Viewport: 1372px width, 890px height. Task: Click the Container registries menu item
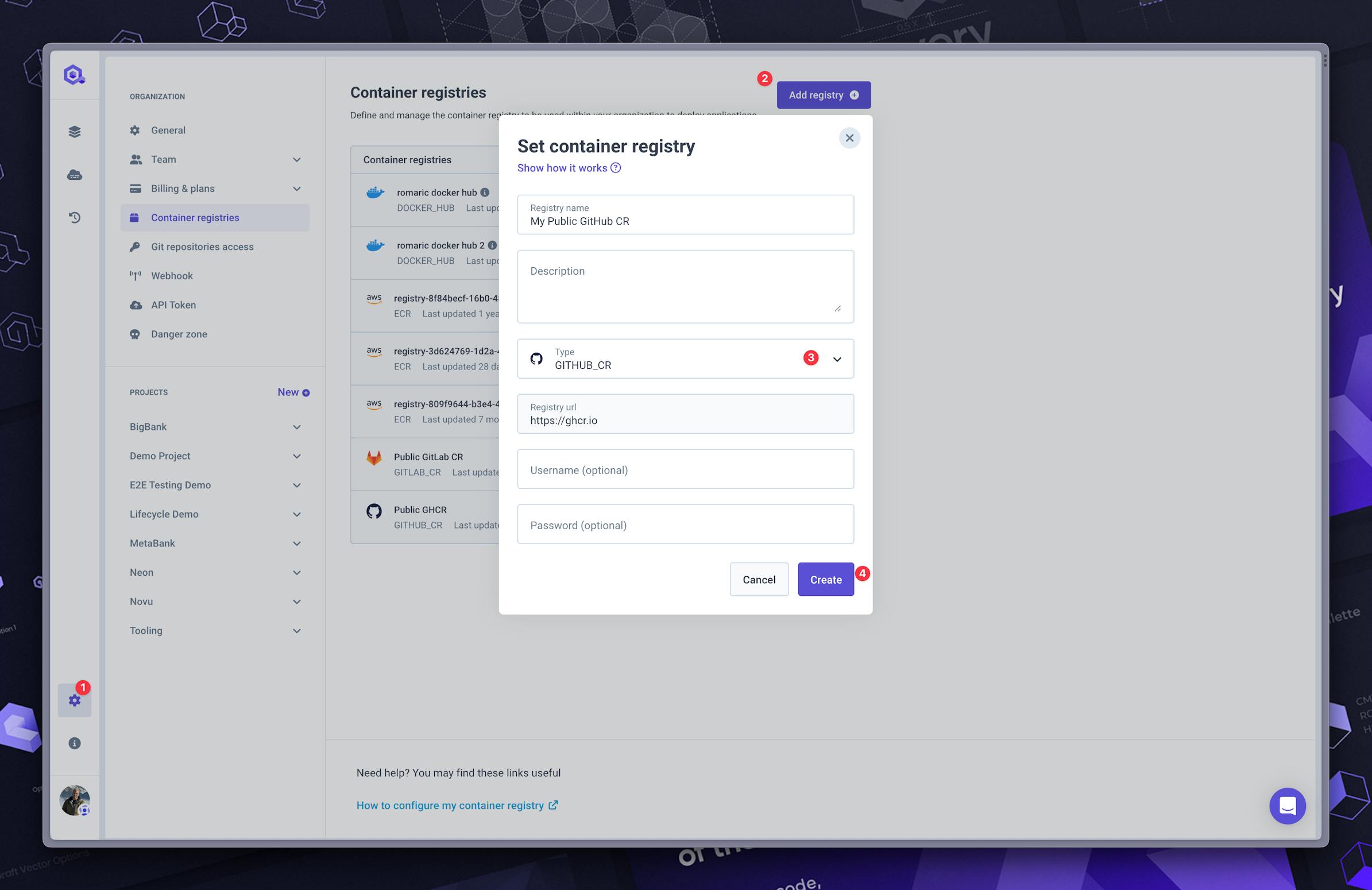pos(195,217)
